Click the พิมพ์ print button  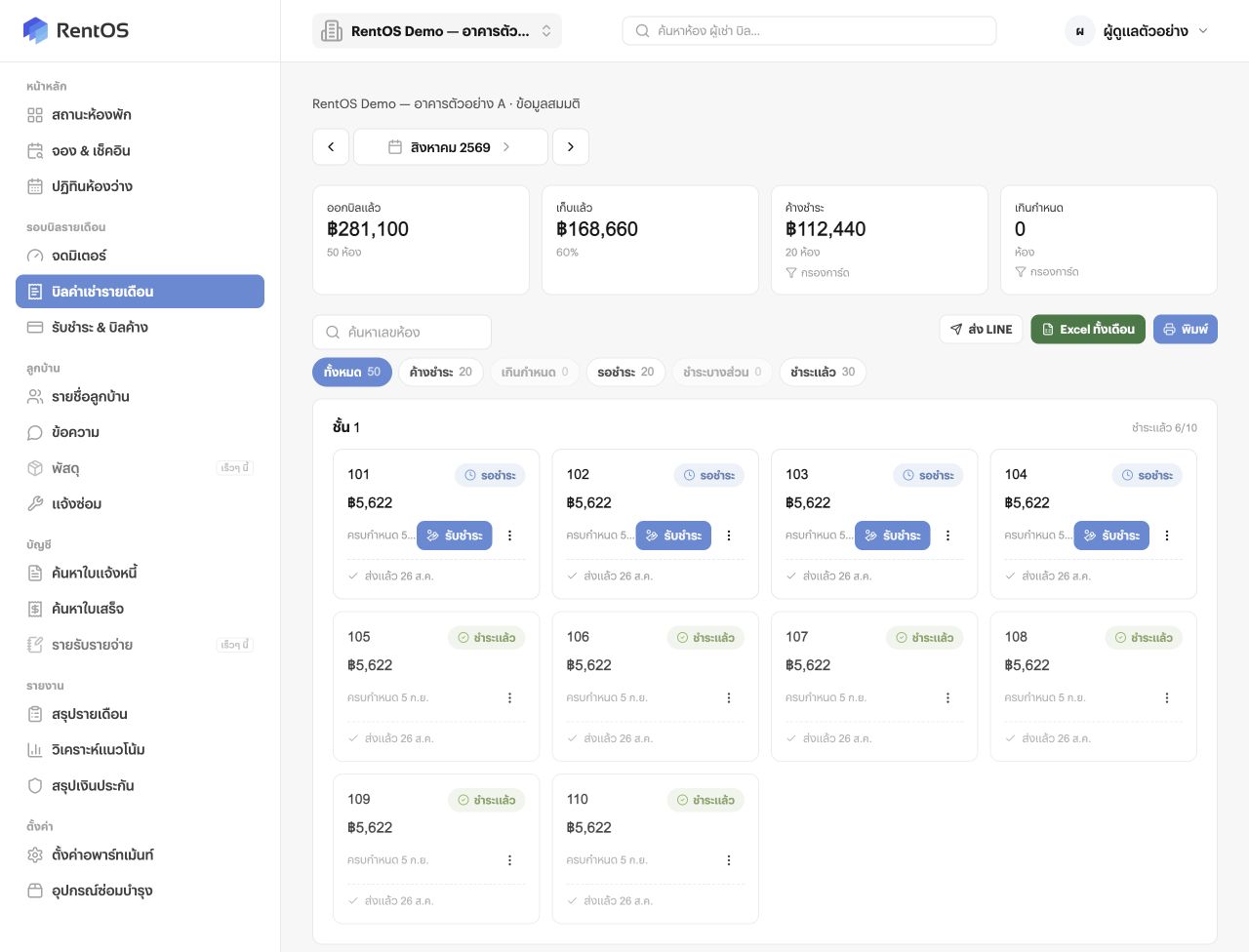(x=1186, y=330)
